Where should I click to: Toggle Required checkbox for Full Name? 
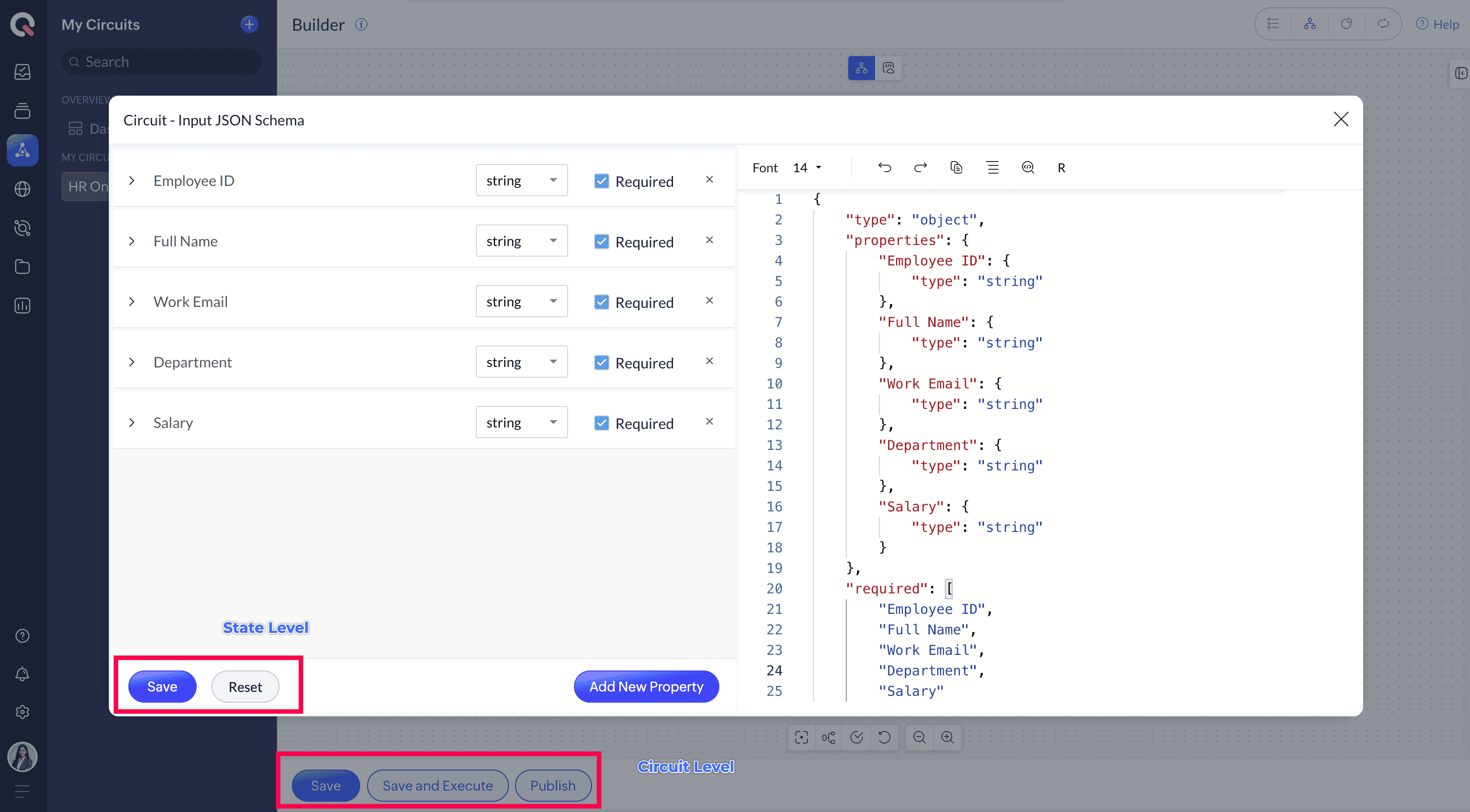pyautogui.click(x=601, y=242)
